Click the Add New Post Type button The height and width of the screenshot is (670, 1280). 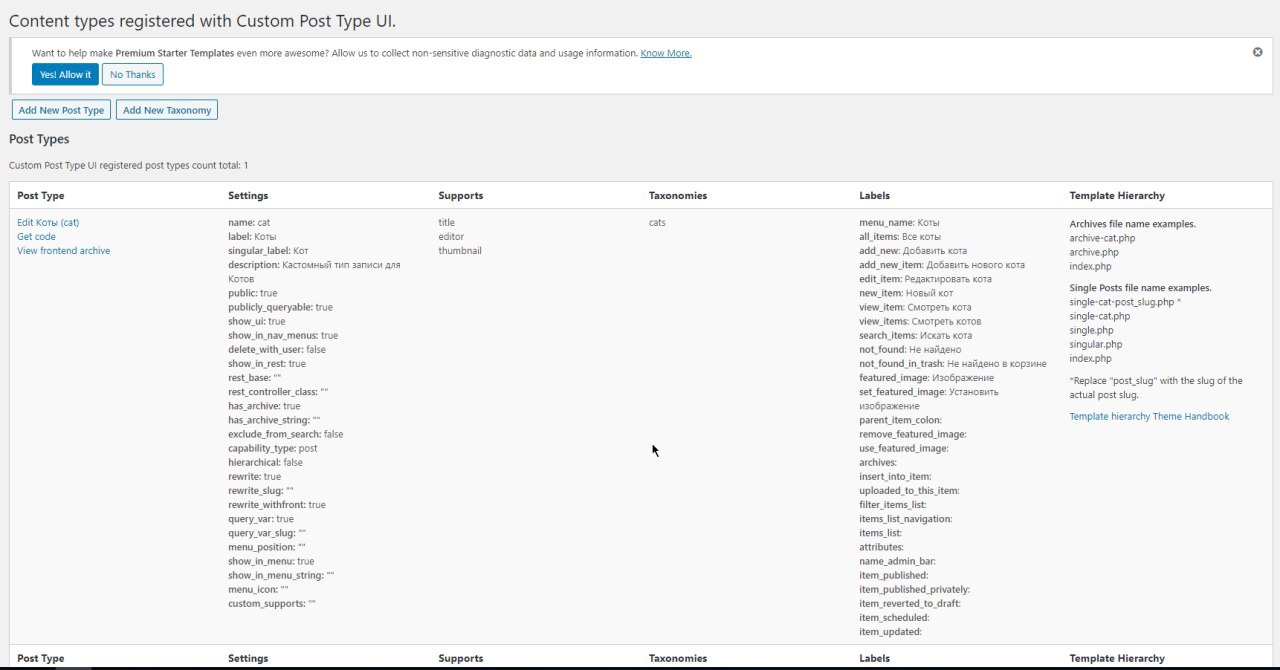click(x=61, y=110)
